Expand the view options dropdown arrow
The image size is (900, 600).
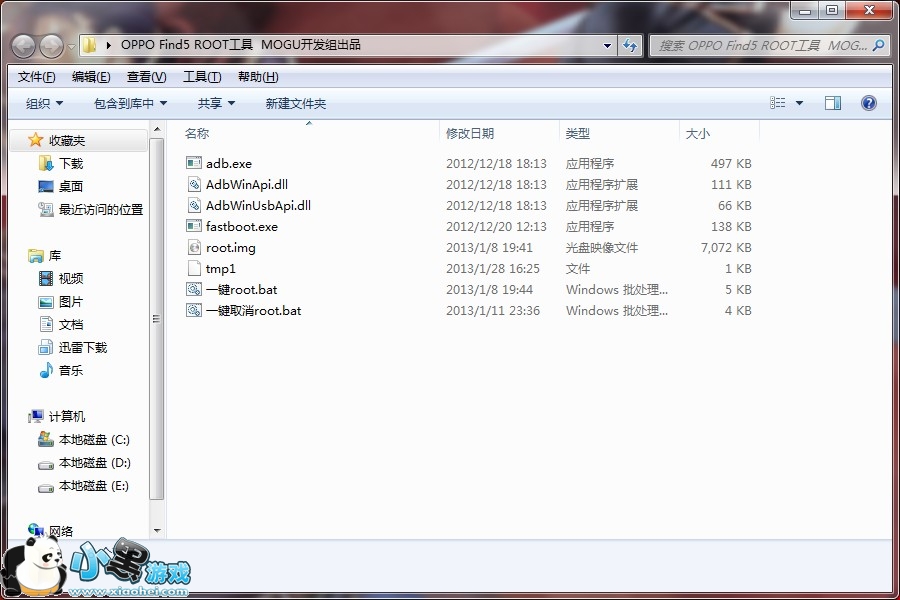799,103
